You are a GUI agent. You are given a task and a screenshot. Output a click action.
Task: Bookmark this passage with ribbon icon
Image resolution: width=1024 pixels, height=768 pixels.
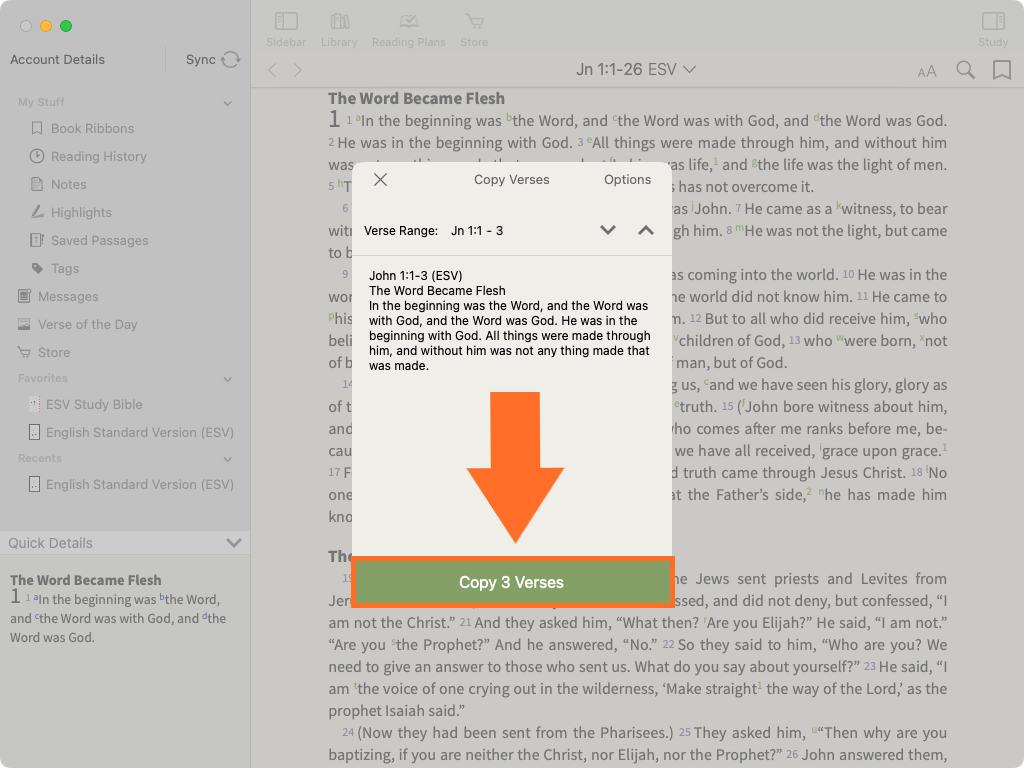pos(1001,70)
